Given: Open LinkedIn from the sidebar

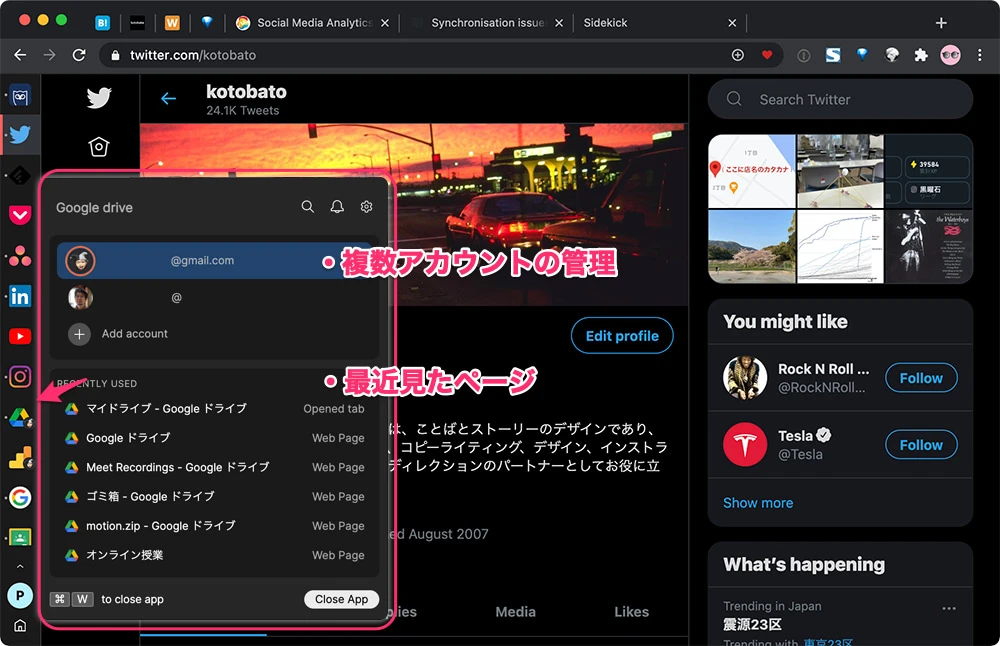Looking at the screenshot, I should [x=20, y=295].
